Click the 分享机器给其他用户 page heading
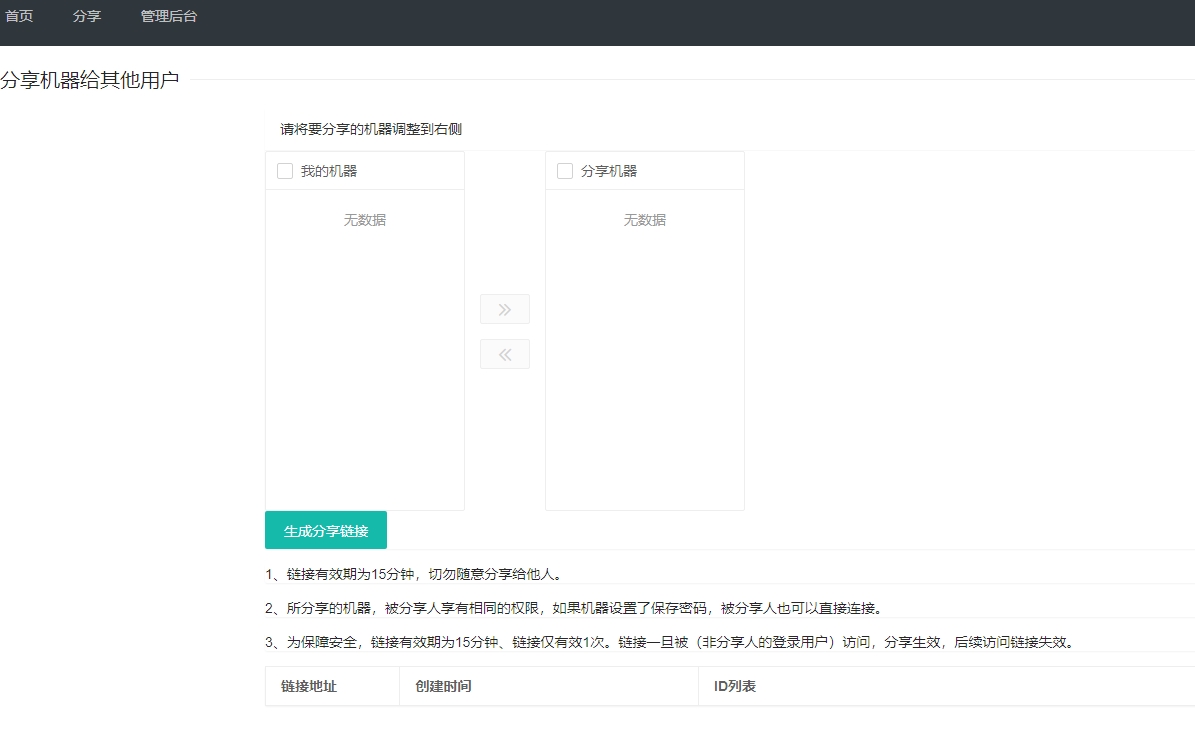 point(90,81)
